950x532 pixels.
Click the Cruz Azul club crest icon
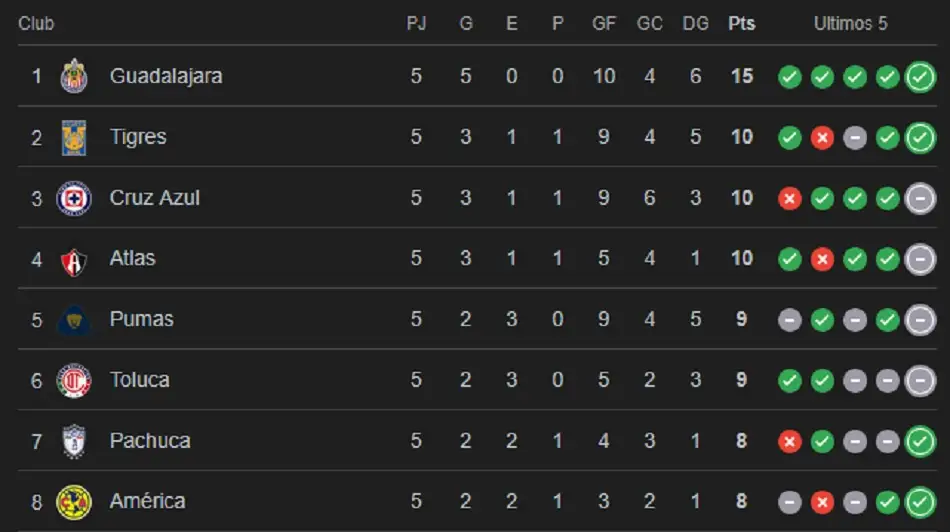point(74,198)
